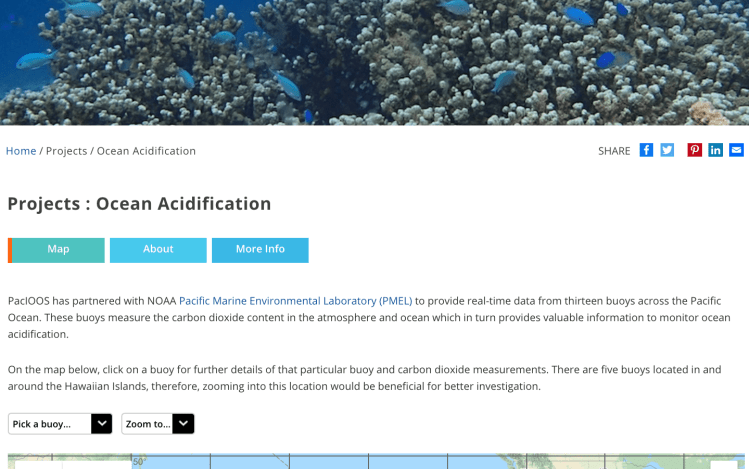Go to Home breadcrumb link
This screenshot has width=749, height=469.
(x=21, y=151)
